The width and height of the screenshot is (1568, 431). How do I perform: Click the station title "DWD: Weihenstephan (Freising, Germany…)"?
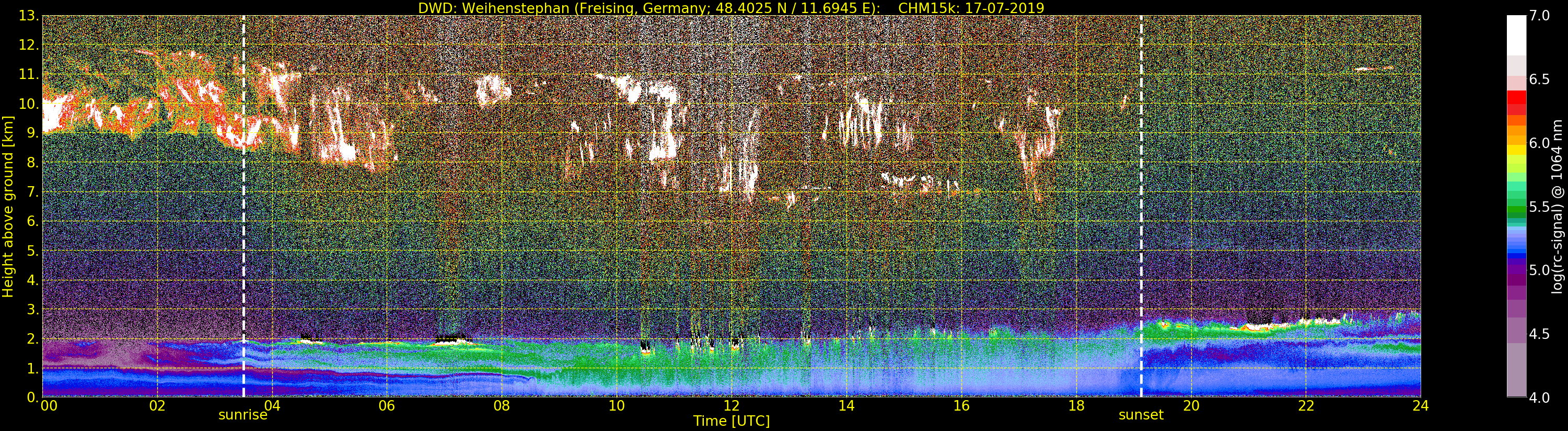[x=649, y=8]
